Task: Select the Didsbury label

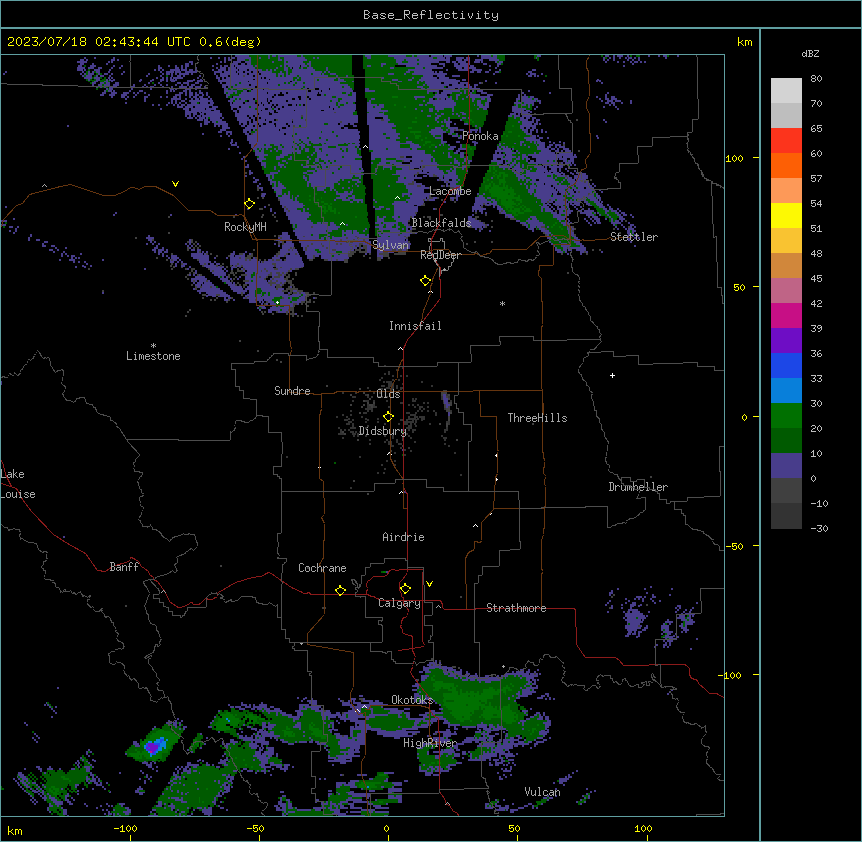Action: pyautogui.click(x=383, y=431)
